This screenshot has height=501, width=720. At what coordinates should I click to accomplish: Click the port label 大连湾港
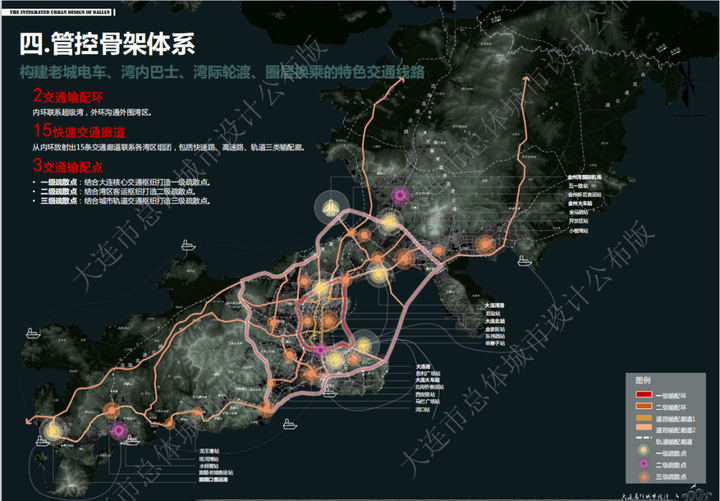point(495,305)
